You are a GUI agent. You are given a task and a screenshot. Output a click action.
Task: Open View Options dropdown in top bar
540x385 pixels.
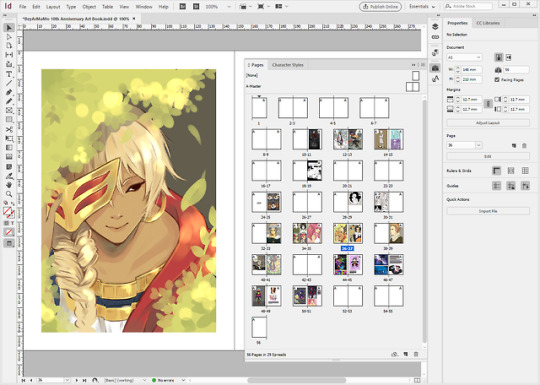click(x=245, y=7)
